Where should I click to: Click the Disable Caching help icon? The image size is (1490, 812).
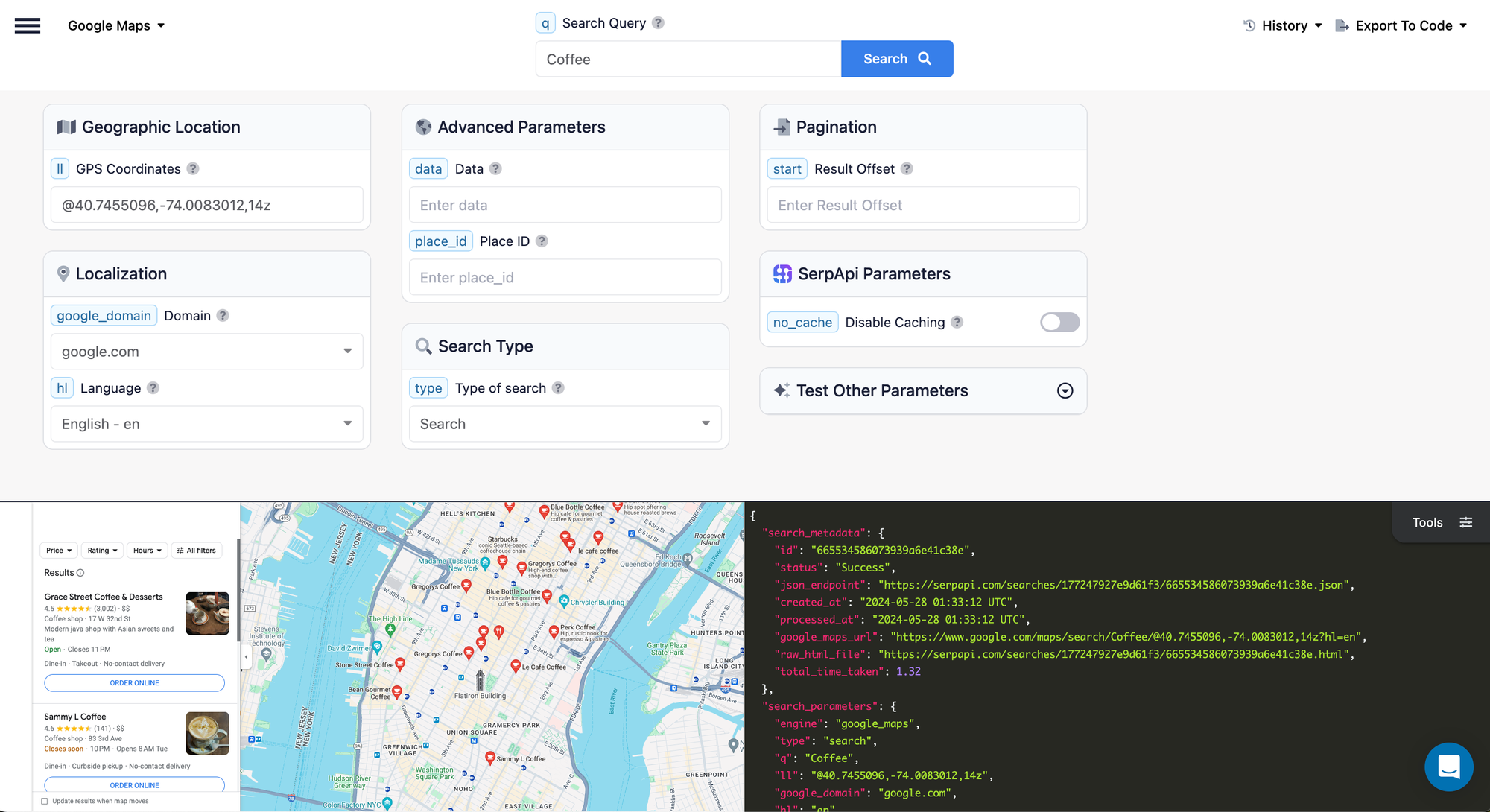tap(957, 322)
